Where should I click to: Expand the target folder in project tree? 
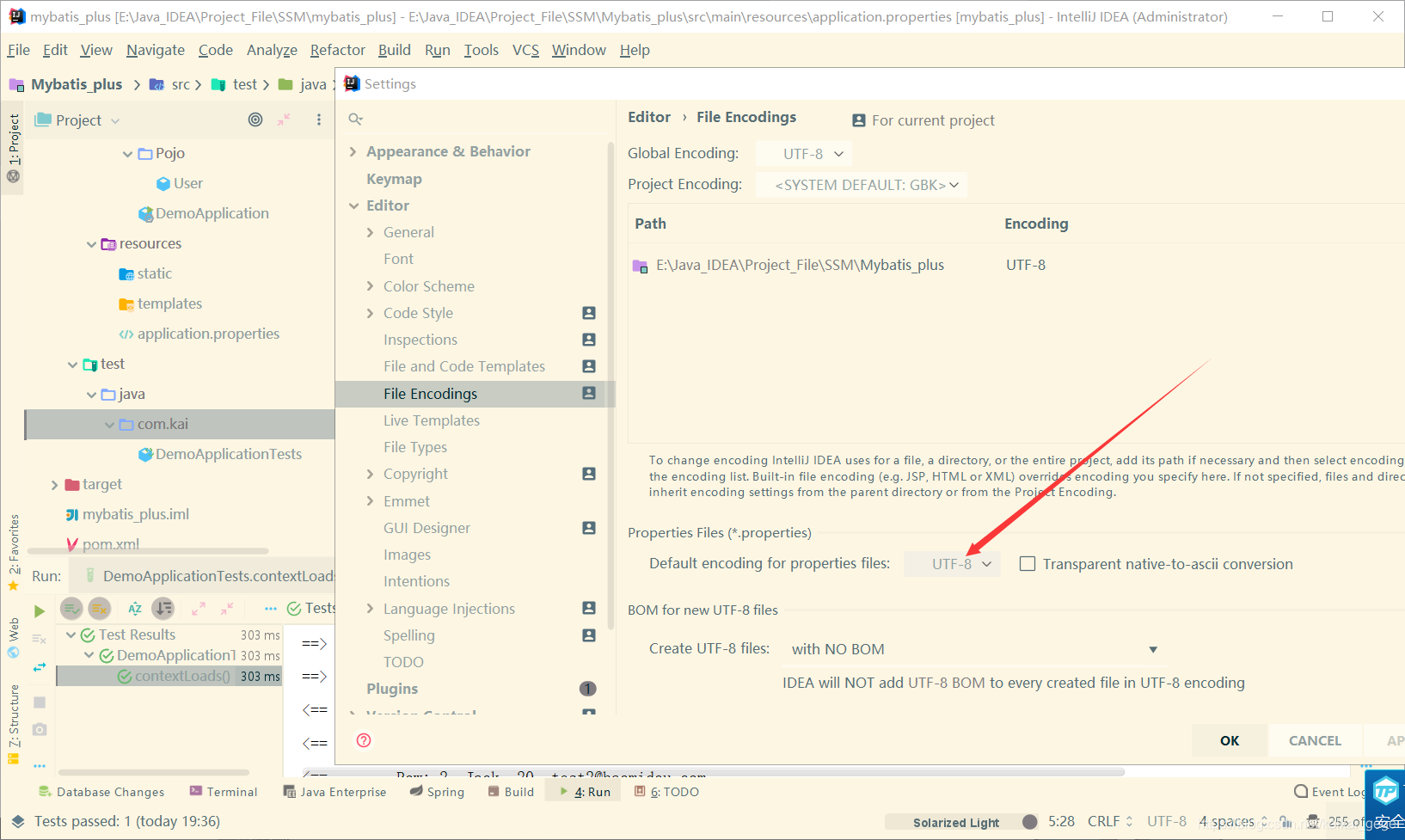click(x=54, y=485)
